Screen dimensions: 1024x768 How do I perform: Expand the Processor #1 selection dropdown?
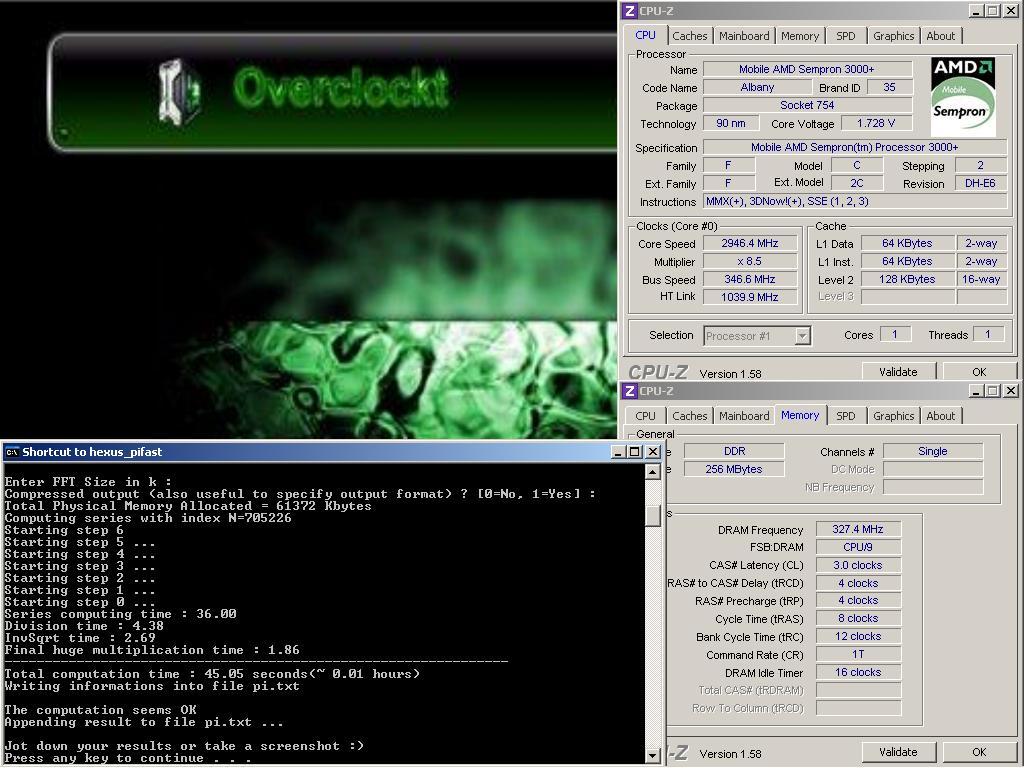coord(803,336)
